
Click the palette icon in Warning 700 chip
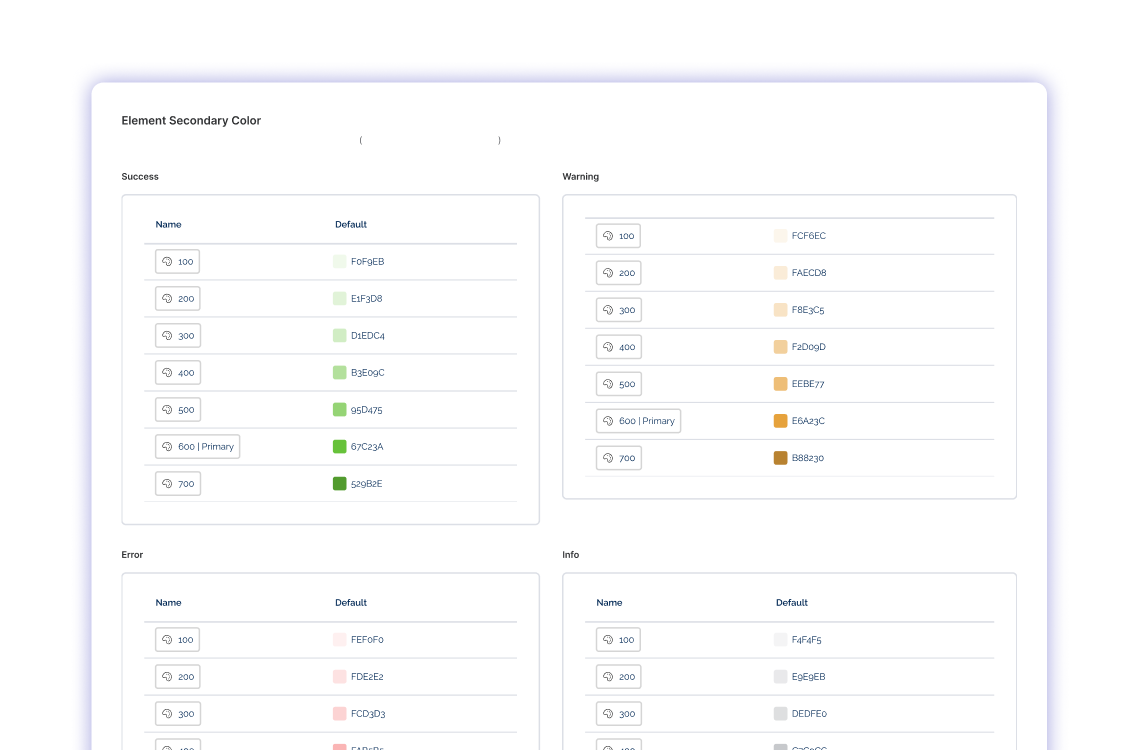tap(608, 459)
